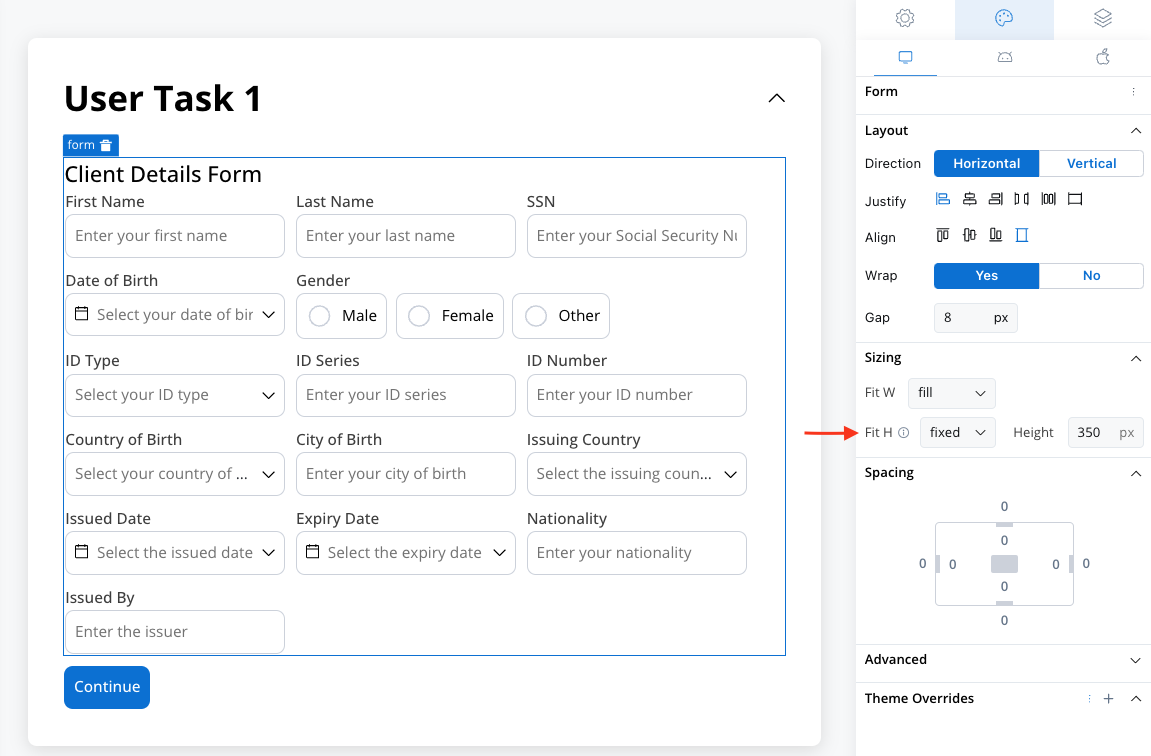
Task: Set Wrap to No
Action: point(1092,276)
